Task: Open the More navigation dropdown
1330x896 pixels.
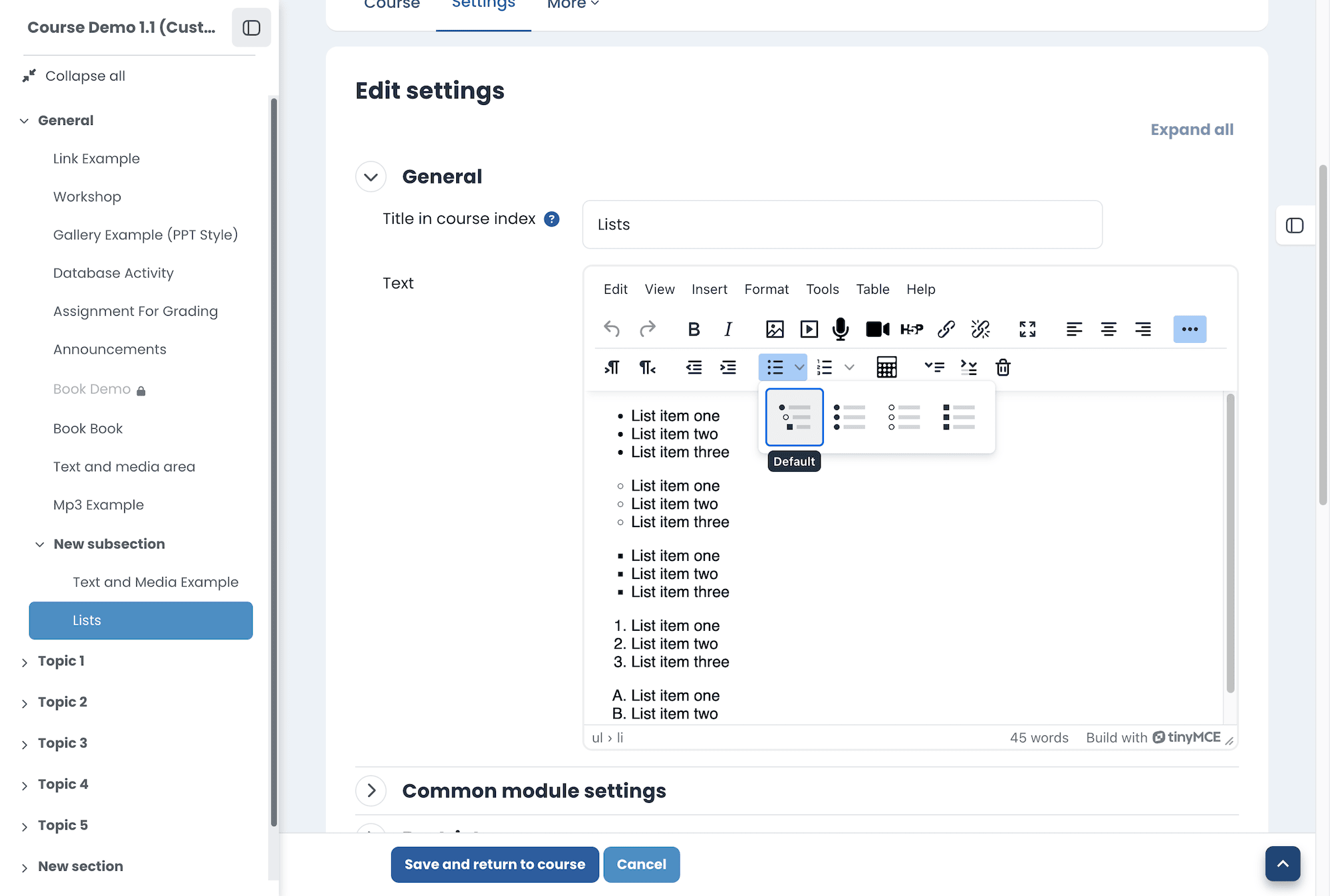Action: (x=573, y=4)
